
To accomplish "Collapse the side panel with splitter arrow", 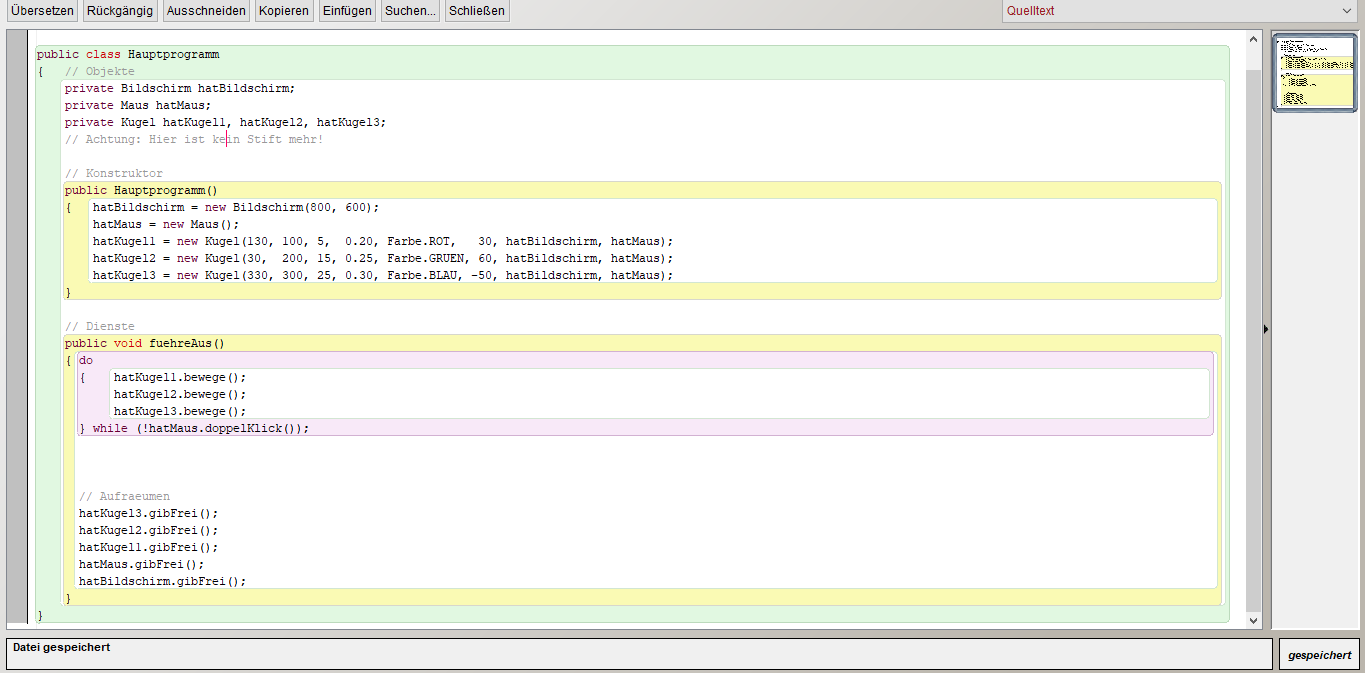I will tap(1266, 329).
